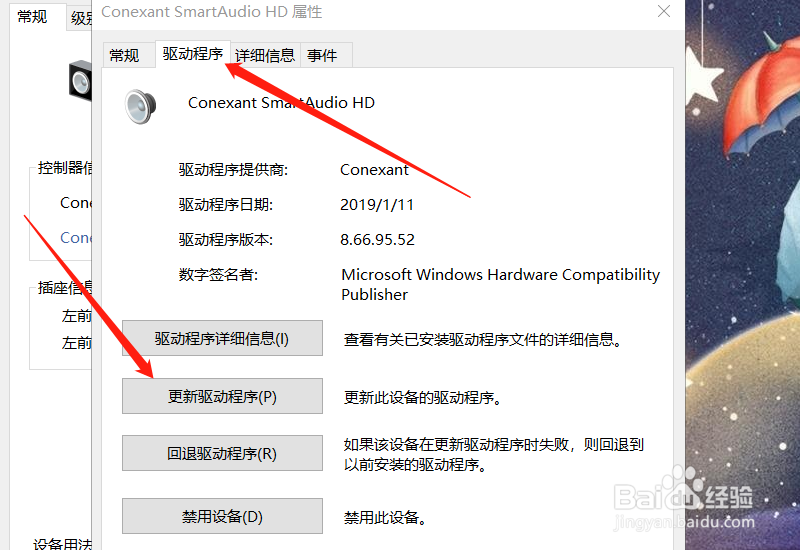
Task: Click the audio device icon in the background window
Action: pos(80,79)
